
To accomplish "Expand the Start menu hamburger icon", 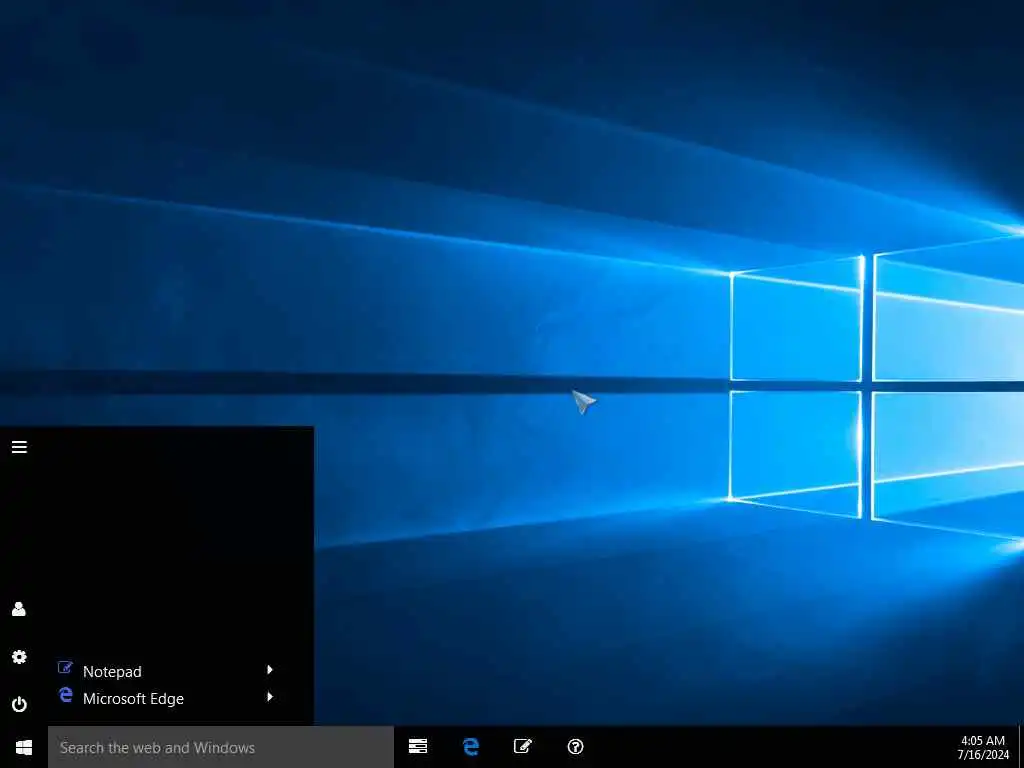I will tap(19, 447).
